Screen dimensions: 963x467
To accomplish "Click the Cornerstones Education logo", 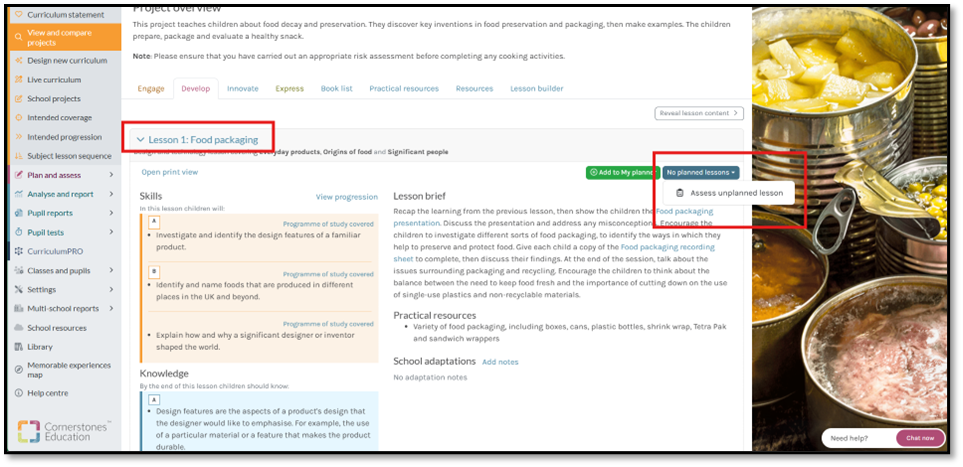I will 66,432.
